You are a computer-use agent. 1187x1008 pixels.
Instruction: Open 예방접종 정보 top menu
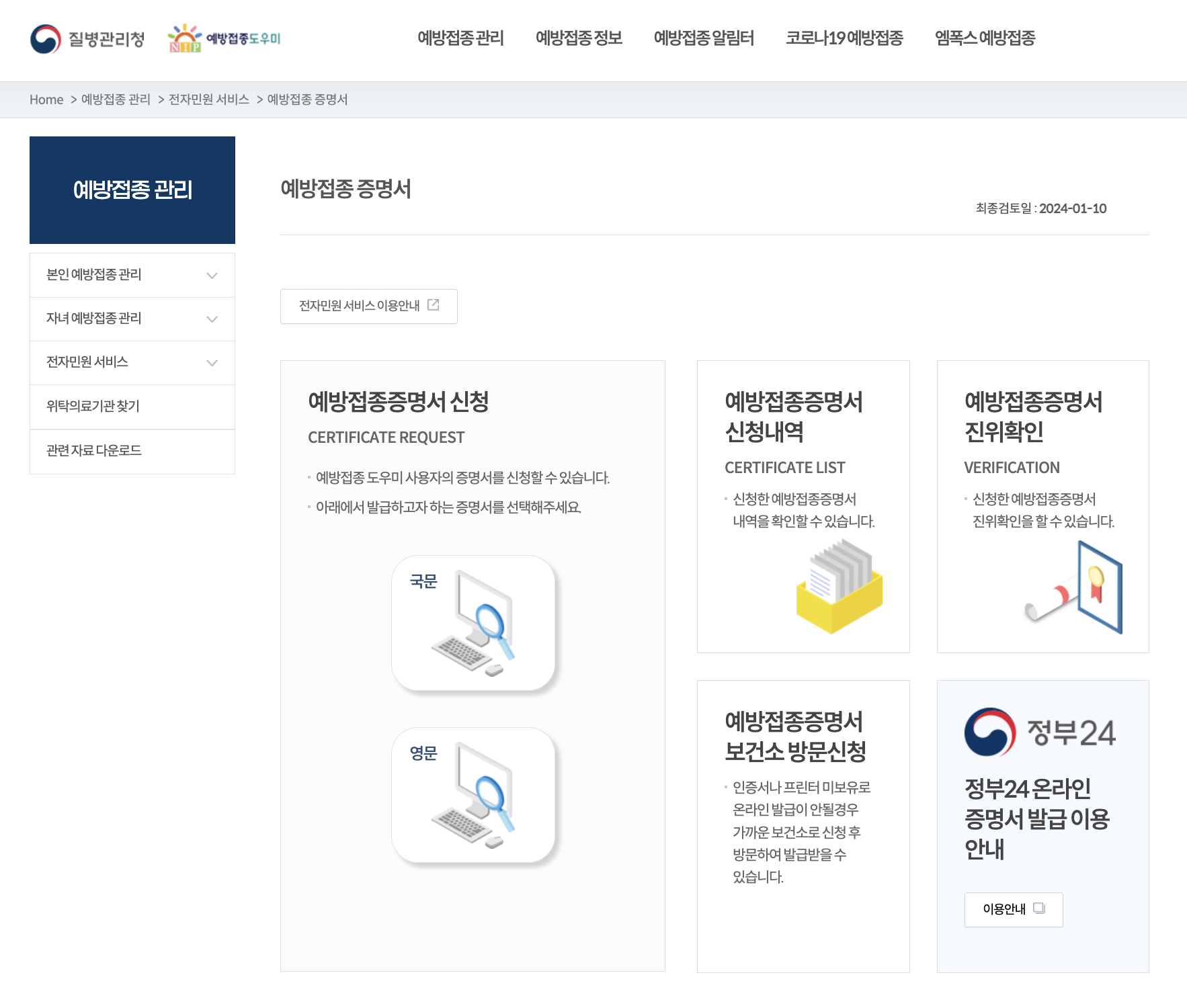click(579, 38)
